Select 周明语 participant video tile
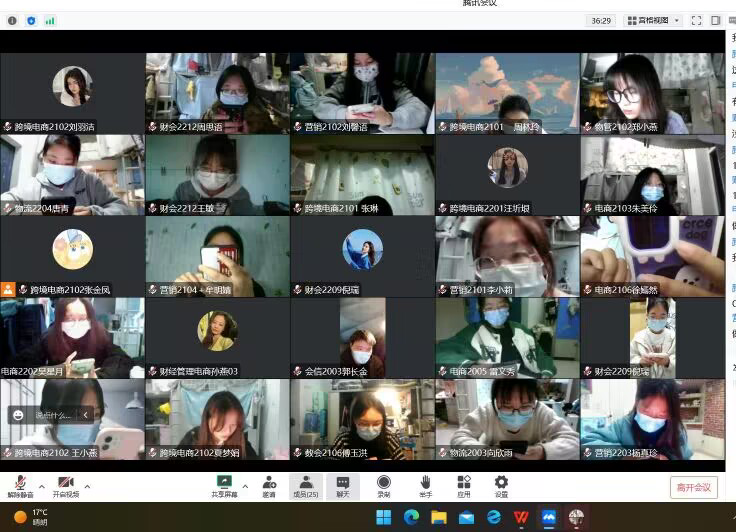 point(217,93)
